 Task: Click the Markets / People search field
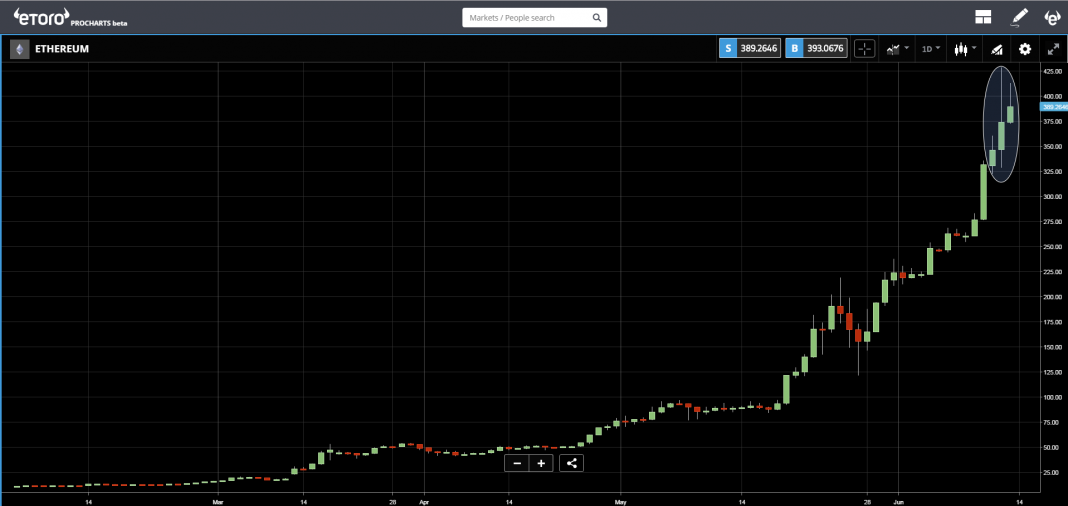point(534,18)
